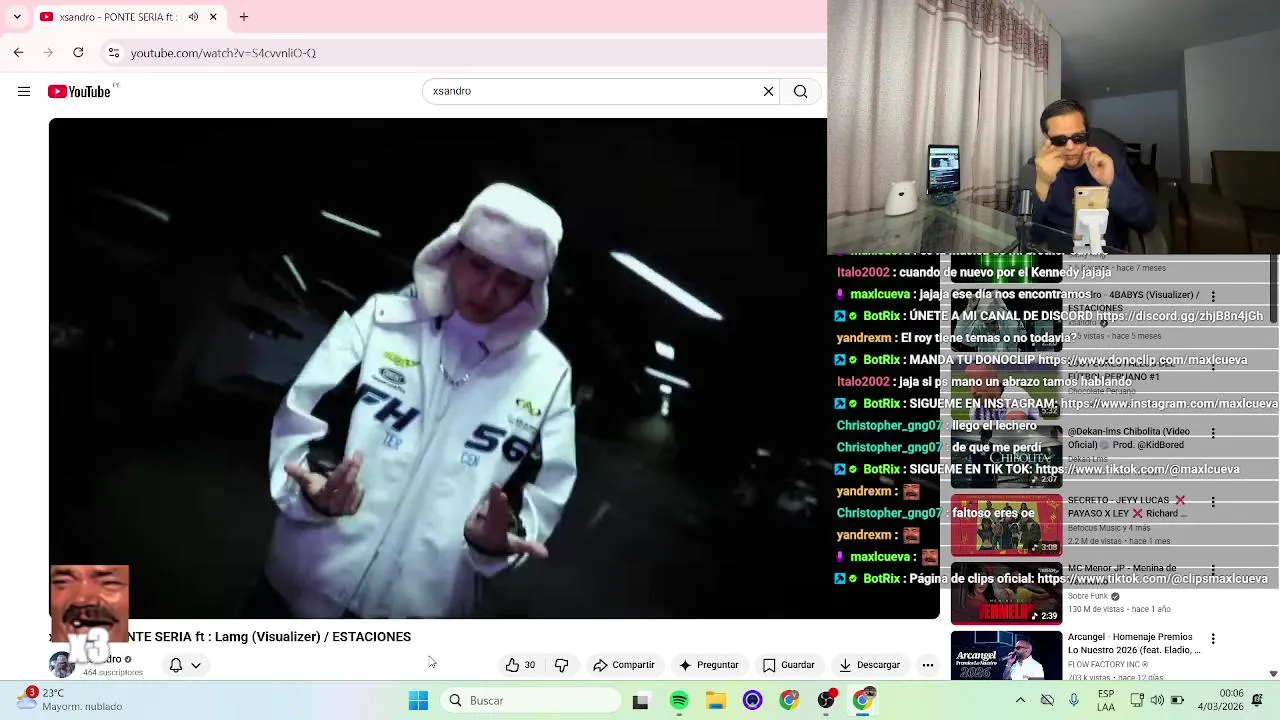
Task: Close the xsandro PONTE SERIA tab
Action: pyautogui.click(x=212, y=17)
